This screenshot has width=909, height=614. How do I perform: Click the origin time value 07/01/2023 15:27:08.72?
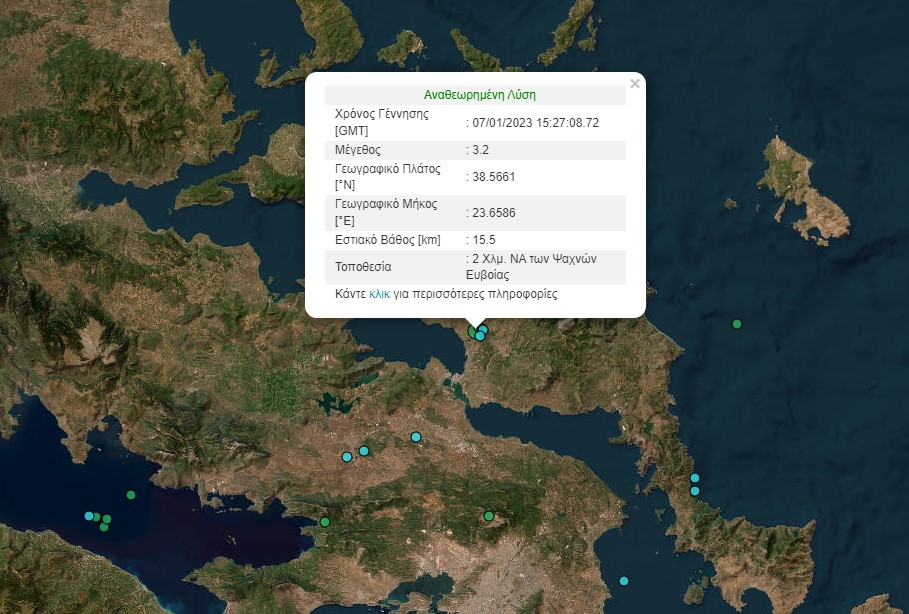pos(535,122)
